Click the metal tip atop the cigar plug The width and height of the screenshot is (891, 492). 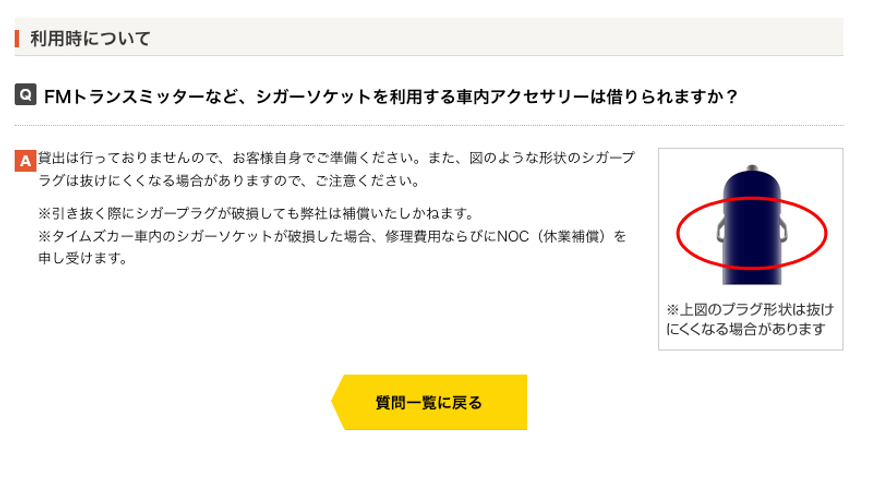[751, 164]
